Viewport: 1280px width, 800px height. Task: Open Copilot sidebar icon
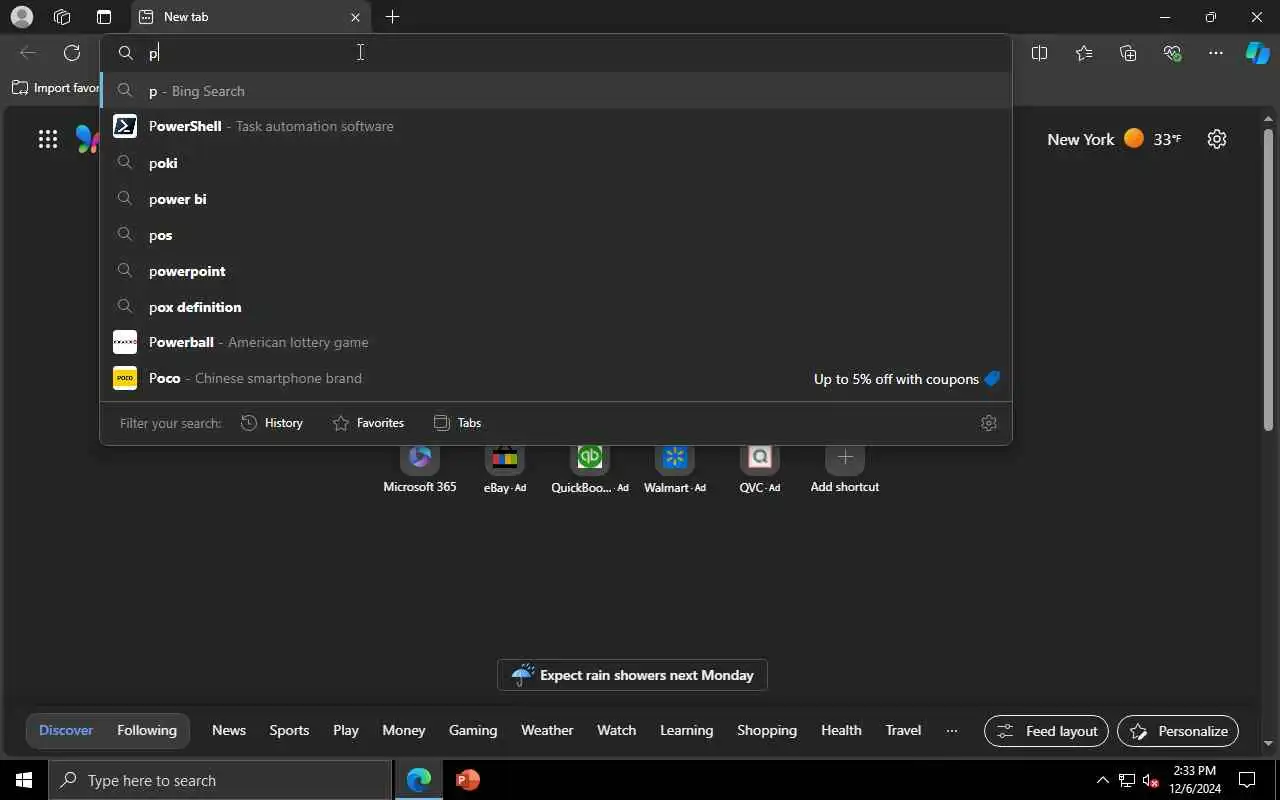[1257, 53]
